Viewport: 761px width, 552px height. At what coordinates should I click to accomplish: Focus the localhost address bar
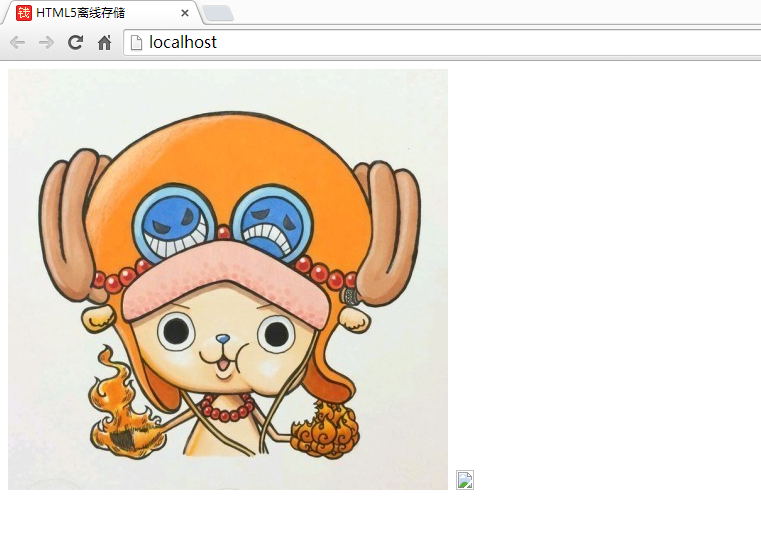(x=442, y=43)
